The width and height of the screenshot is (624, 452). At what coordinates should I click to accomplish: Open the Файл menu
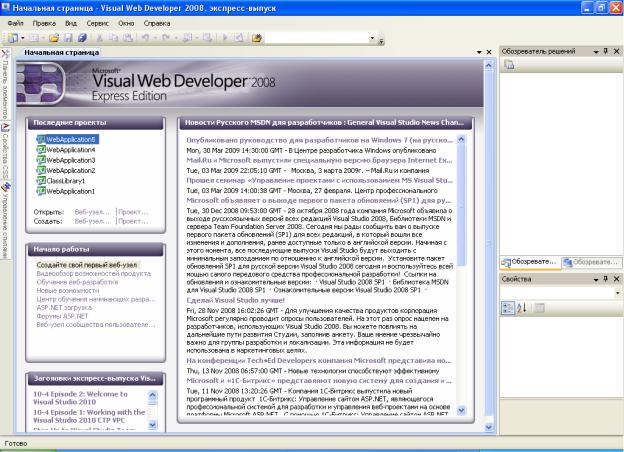tap(16, 23)
